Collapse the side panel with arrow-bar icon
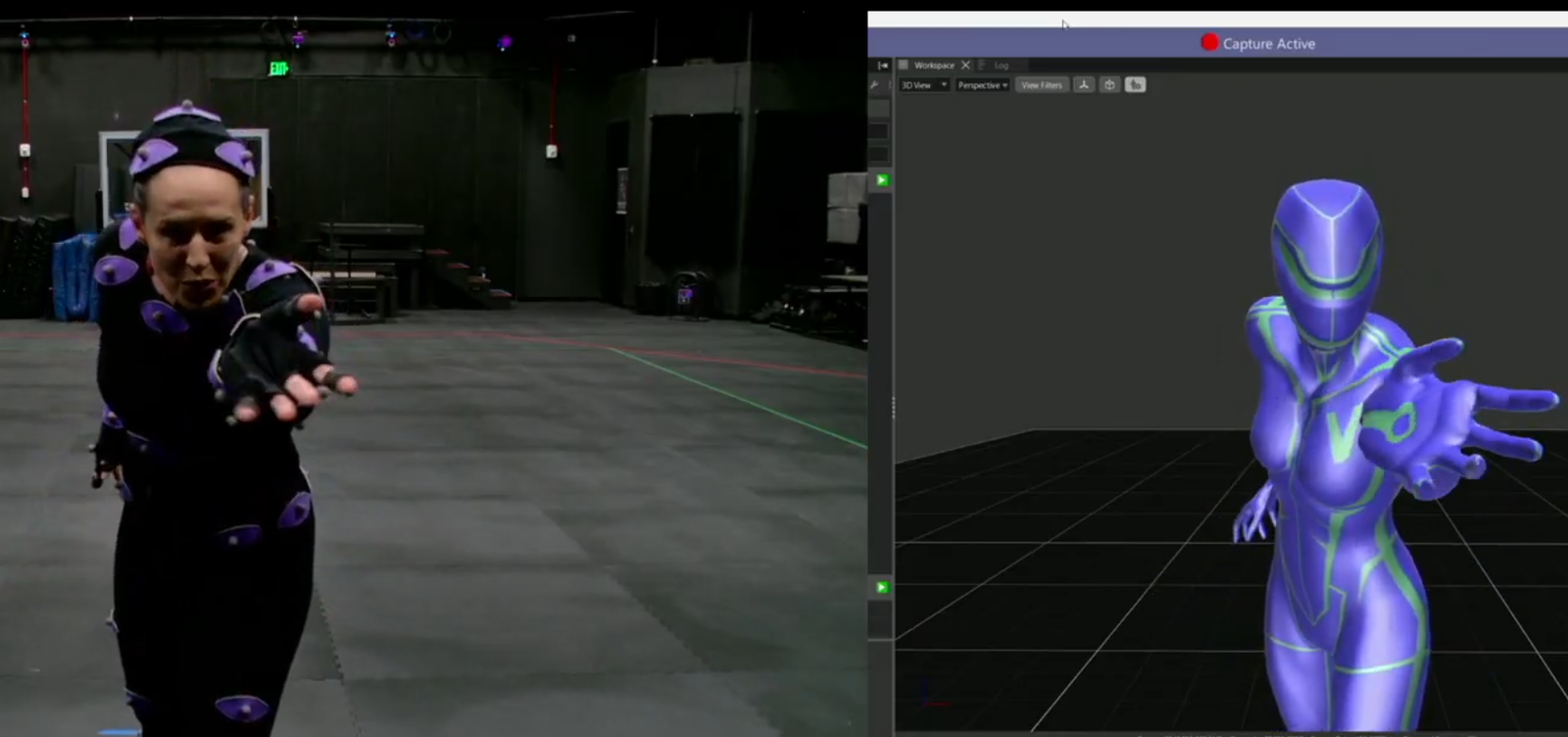1568x737 pixels. pos(882,65)
